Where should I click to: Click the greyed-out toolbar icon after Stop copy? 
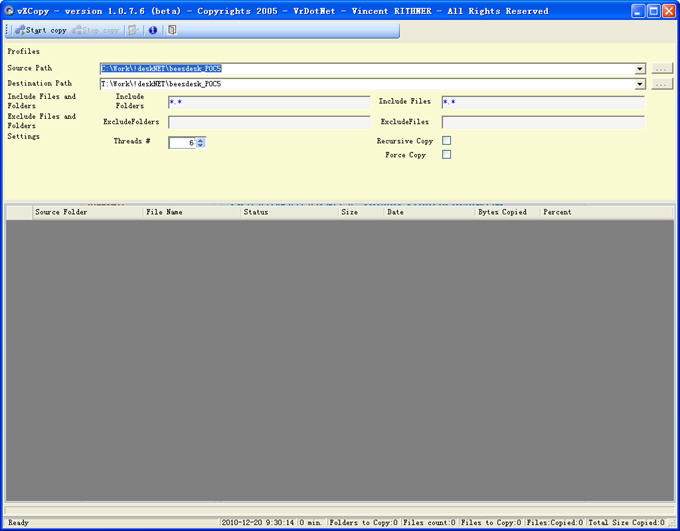pyautogui.click(x=133, y=30)
